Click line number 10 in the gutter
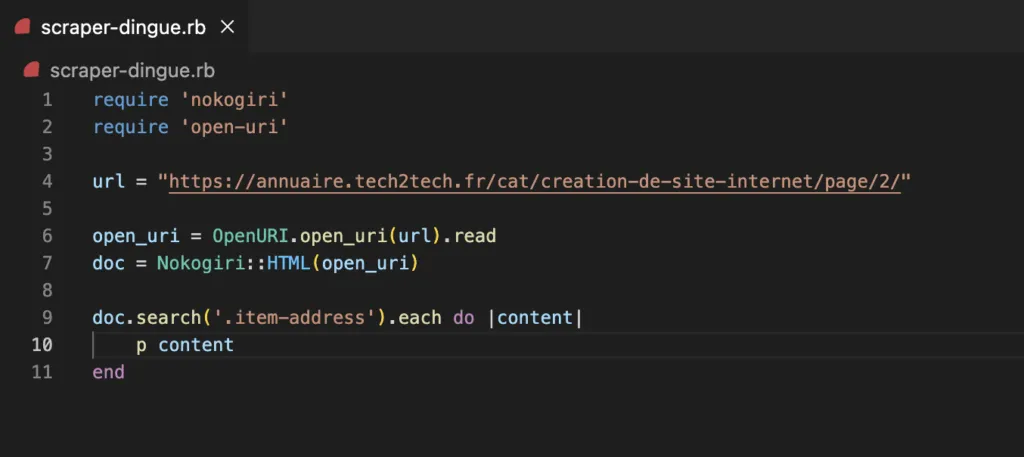1024x457 pixels. tap(42, 345)
